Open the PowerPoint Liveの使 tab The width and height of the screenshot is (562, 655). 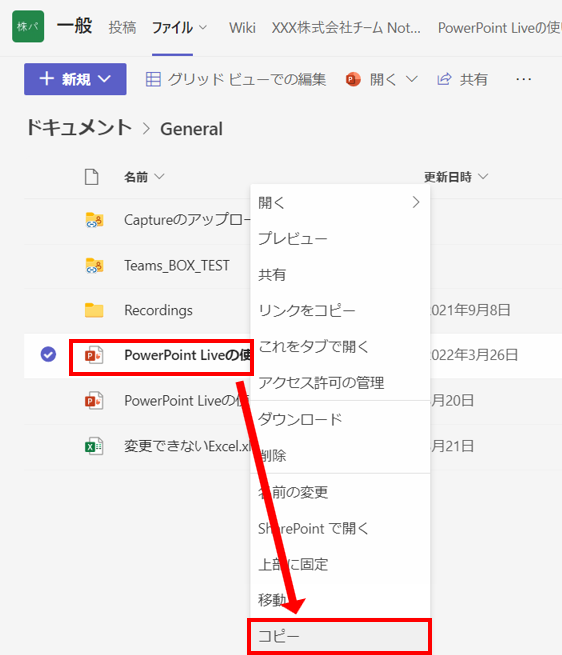[x=499, y=28]
